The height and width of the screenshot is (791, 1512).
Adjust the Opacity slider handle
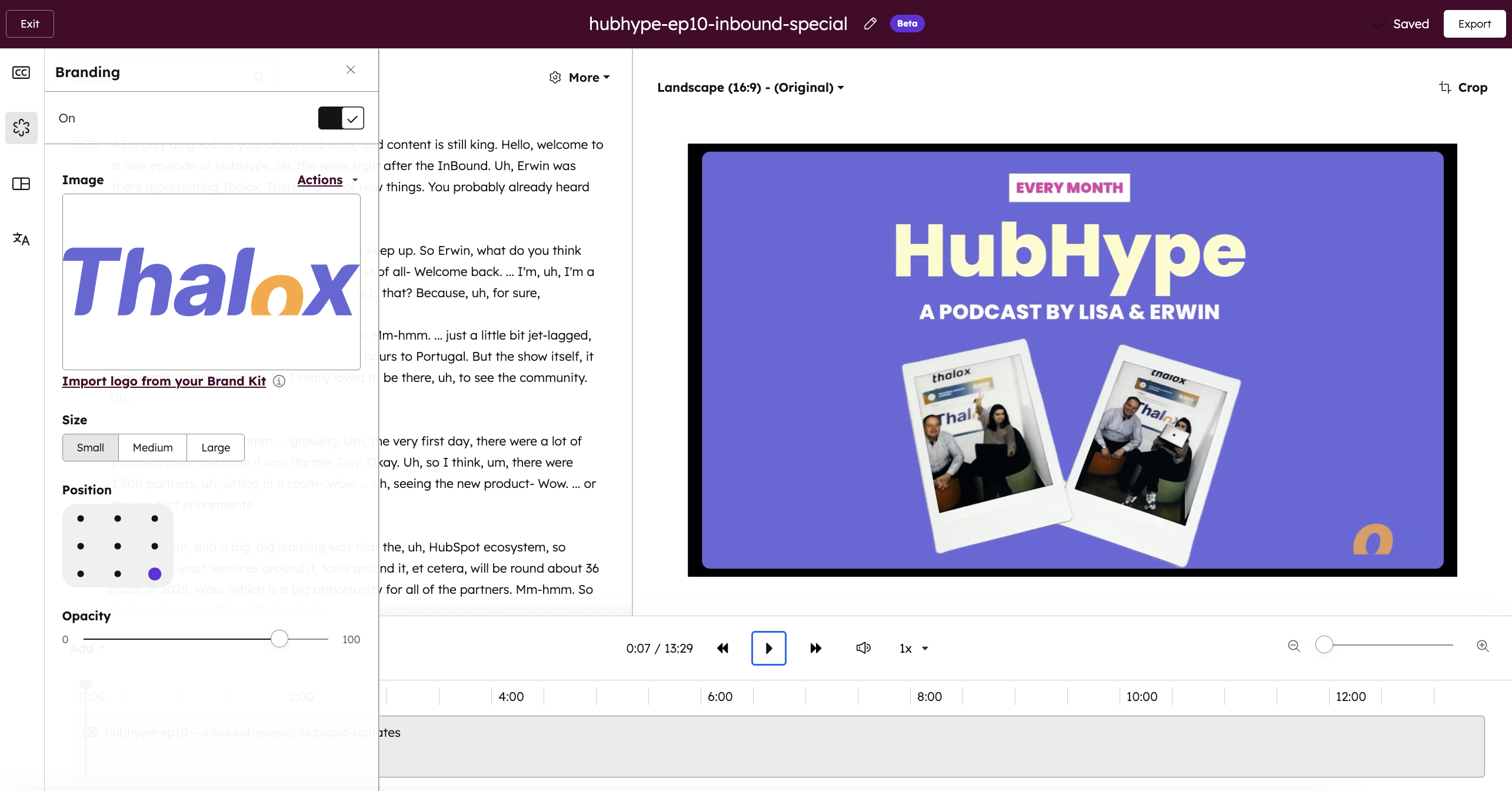click(279, 639)
